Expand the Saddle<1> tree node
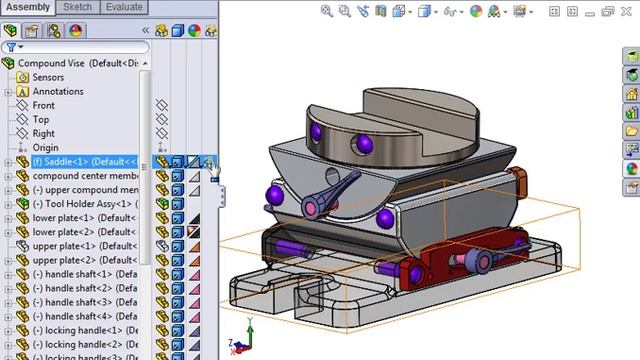 click(8, 162)
